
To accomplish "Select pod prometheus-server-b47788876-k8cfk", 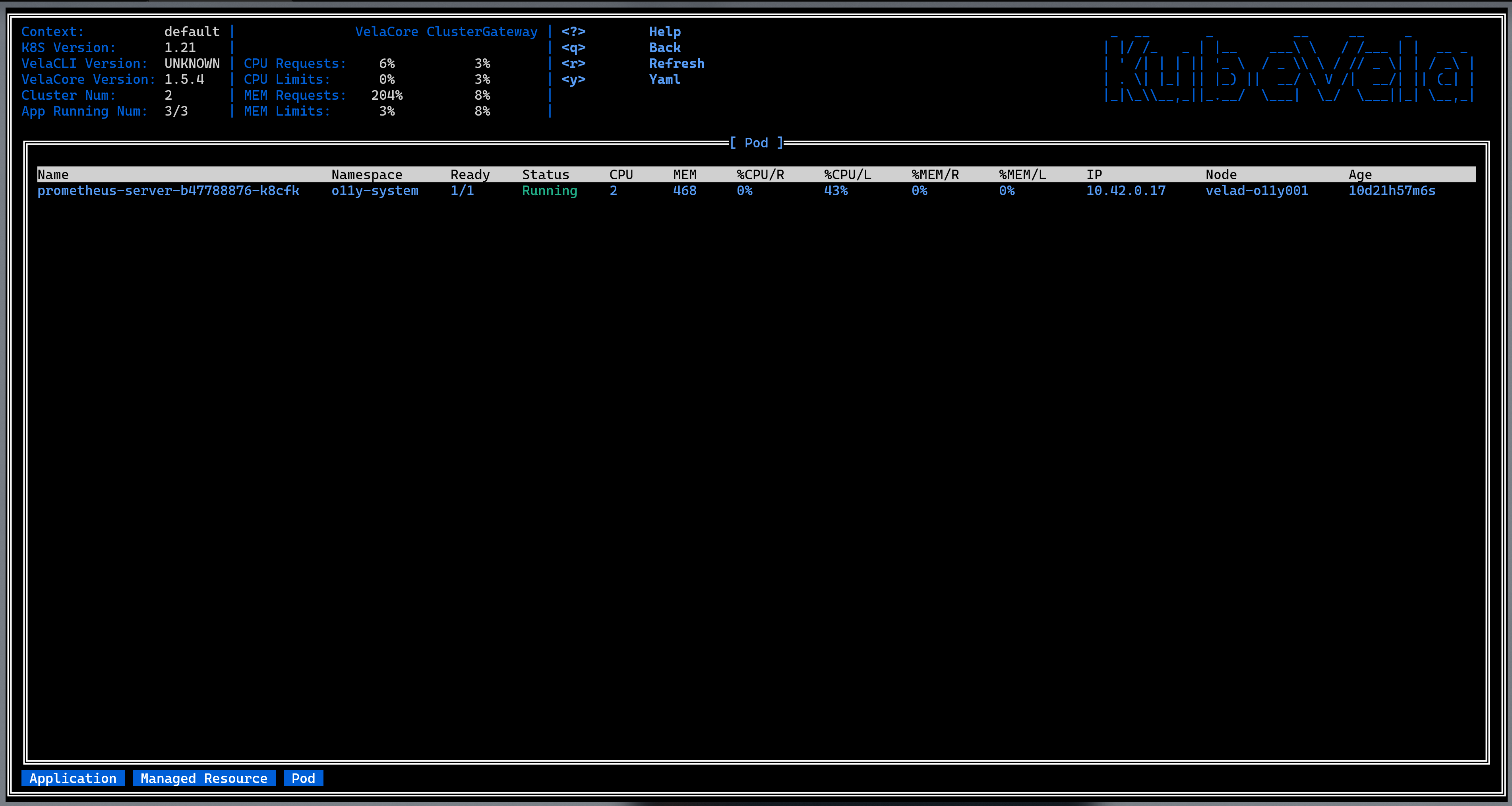I will (x=168, y=191).
